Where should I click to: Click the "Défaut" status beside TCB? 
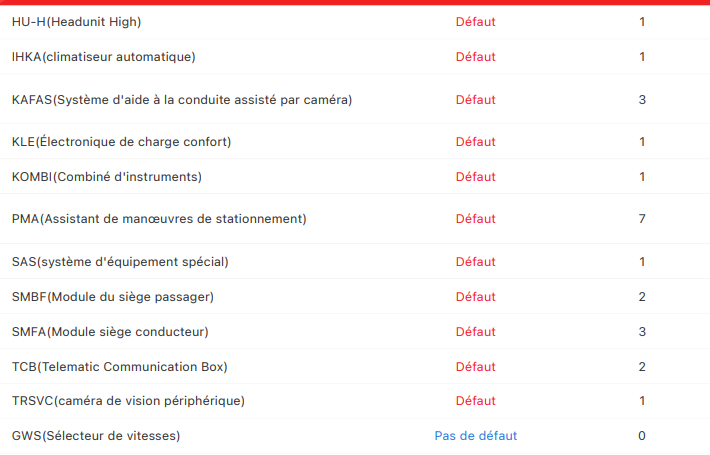(x=476, y=367)
